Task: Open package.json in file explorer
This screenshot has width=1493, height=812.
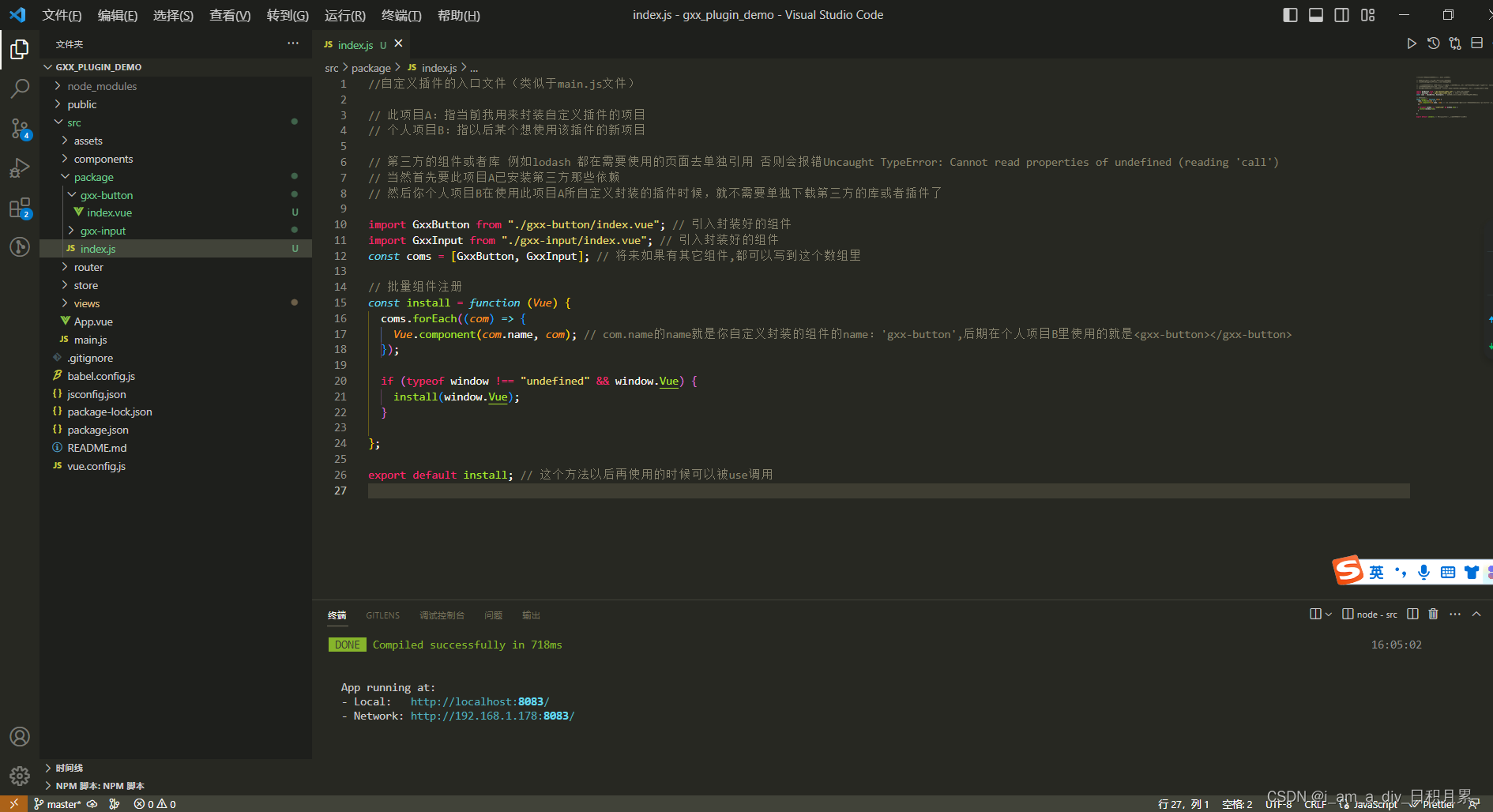Action: (x=175, y=430)
